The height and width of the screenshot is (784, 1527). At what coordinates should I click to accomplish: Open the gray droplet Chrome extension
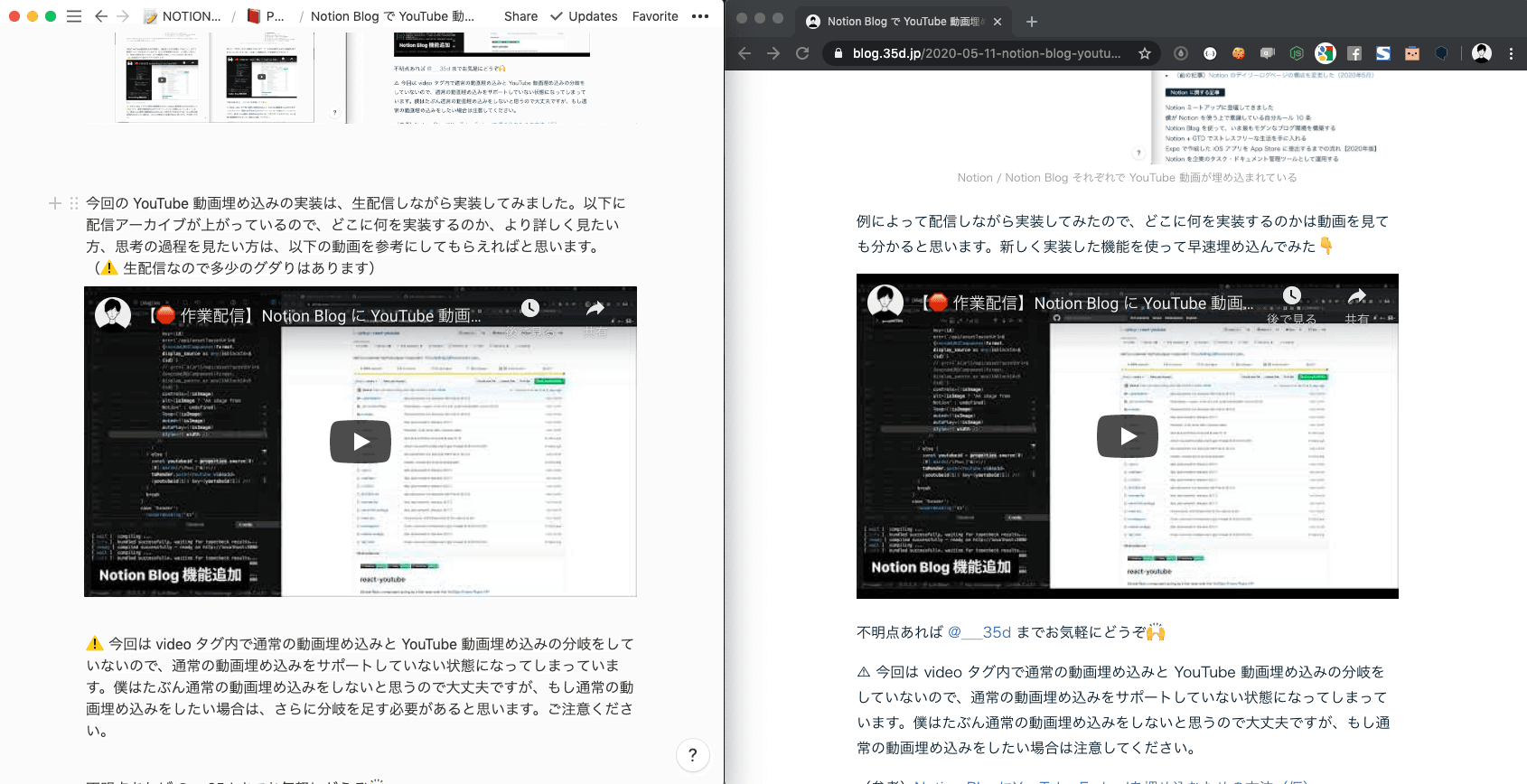click(1181, 53)
